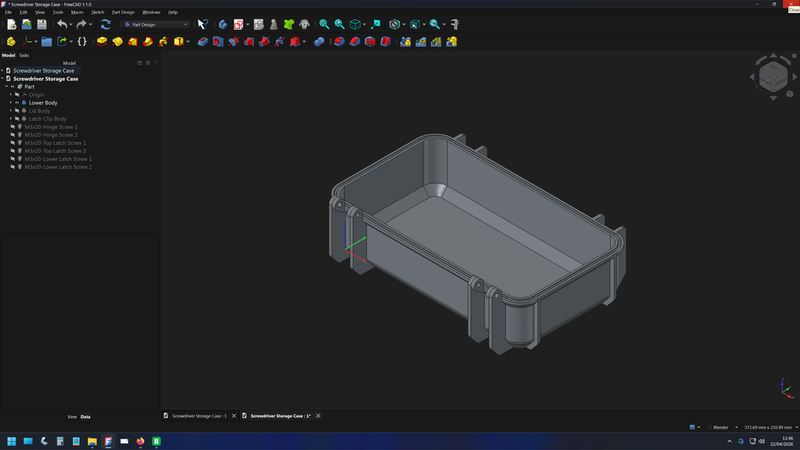Click the Pad extrude tool icon
The image size is (800, 450).
click(x=102, y=42)
